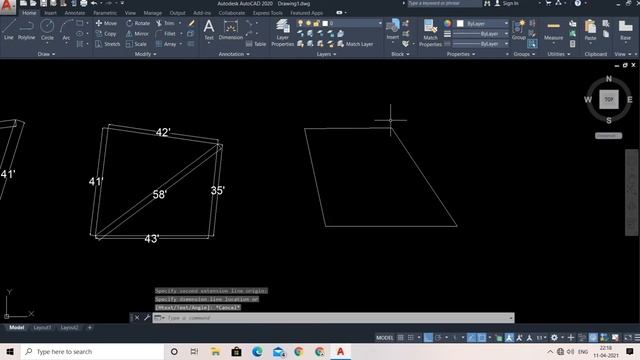Toggle the drawing grid display in status bar
640x360 pixels.
click(400, 338)
